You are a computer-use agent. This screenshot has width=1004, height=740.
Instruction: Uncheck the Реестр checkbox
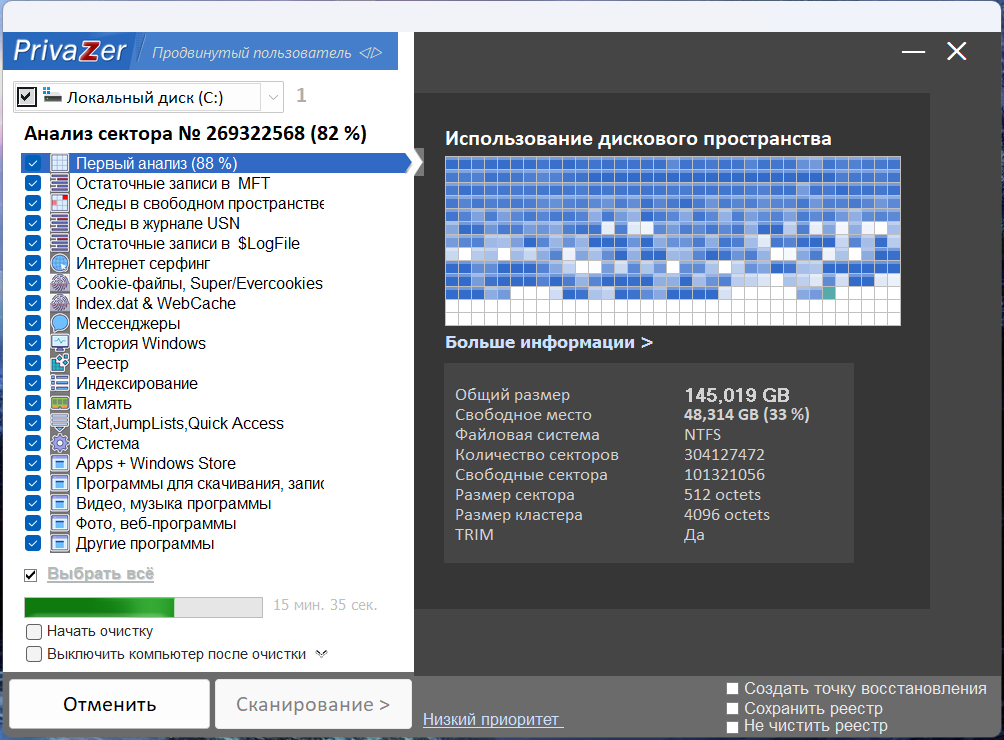click(x=33, y=363)
